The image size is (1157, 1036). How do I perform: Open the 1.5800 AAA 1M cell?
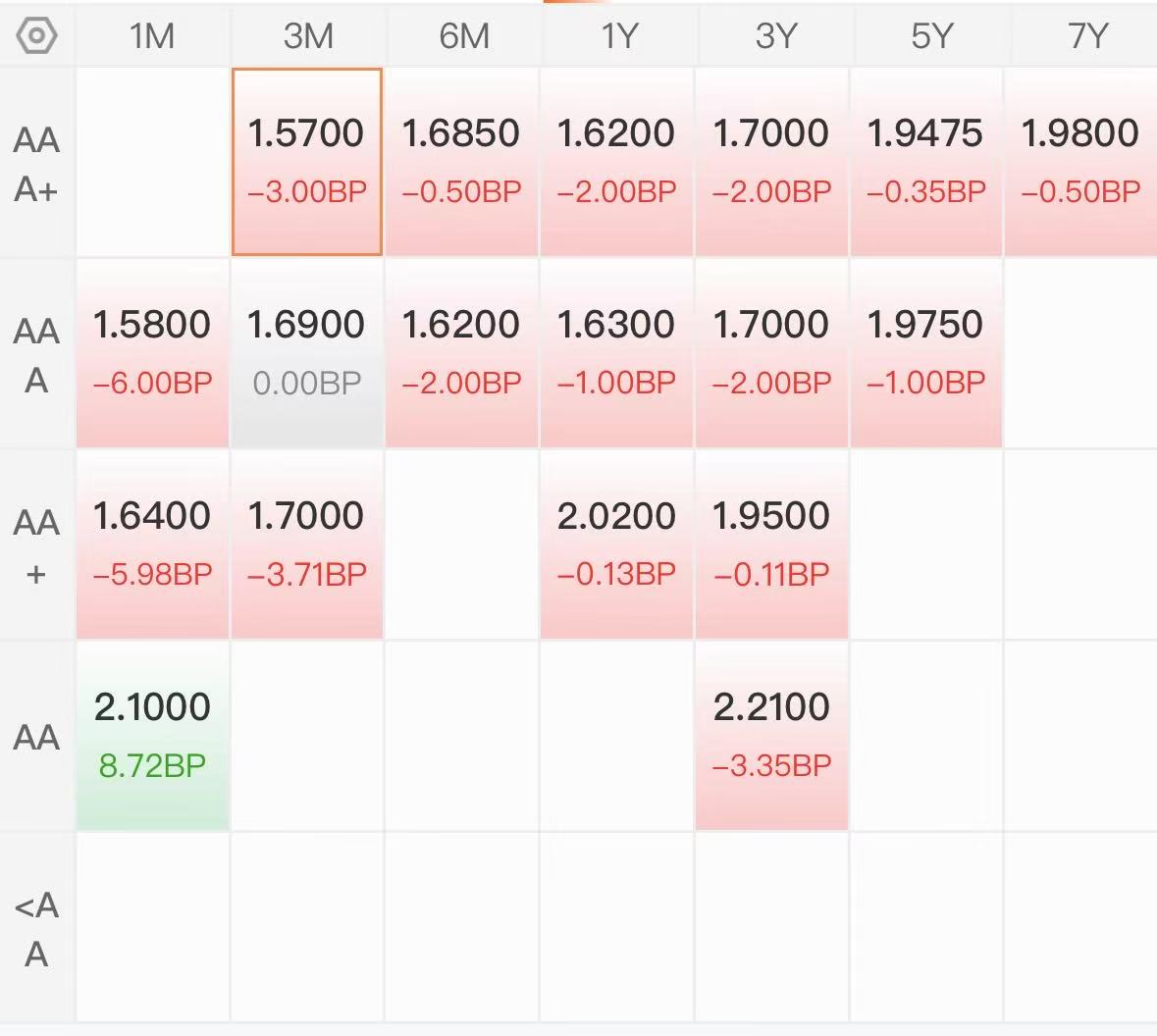153,353
